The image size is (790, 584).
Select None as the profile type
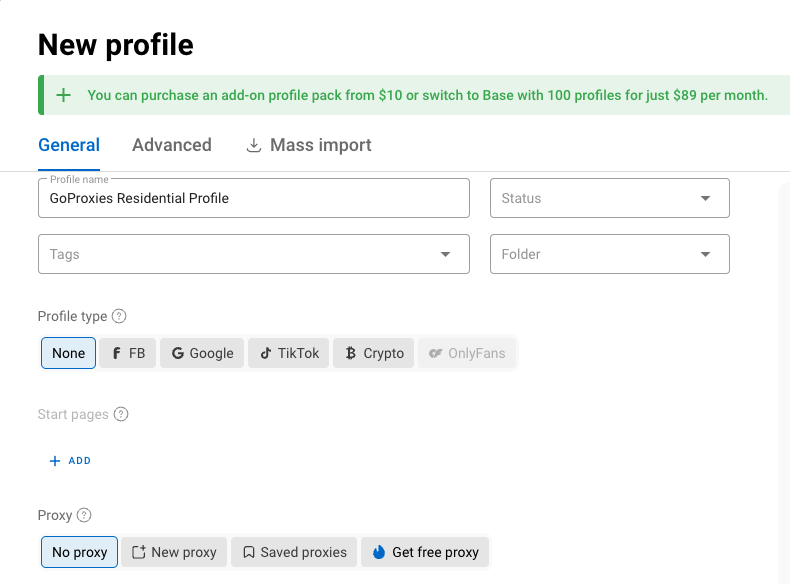pyautogui.click(x=69, y=353)
